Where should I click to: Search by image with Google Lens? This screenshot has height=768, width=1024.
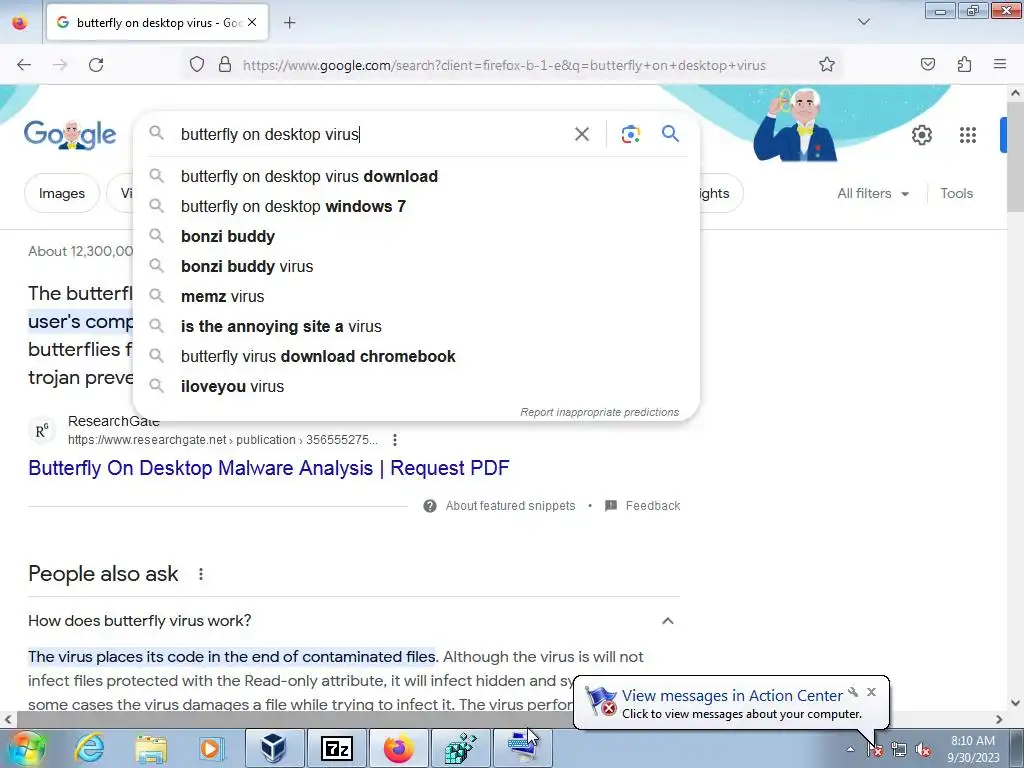630,134
